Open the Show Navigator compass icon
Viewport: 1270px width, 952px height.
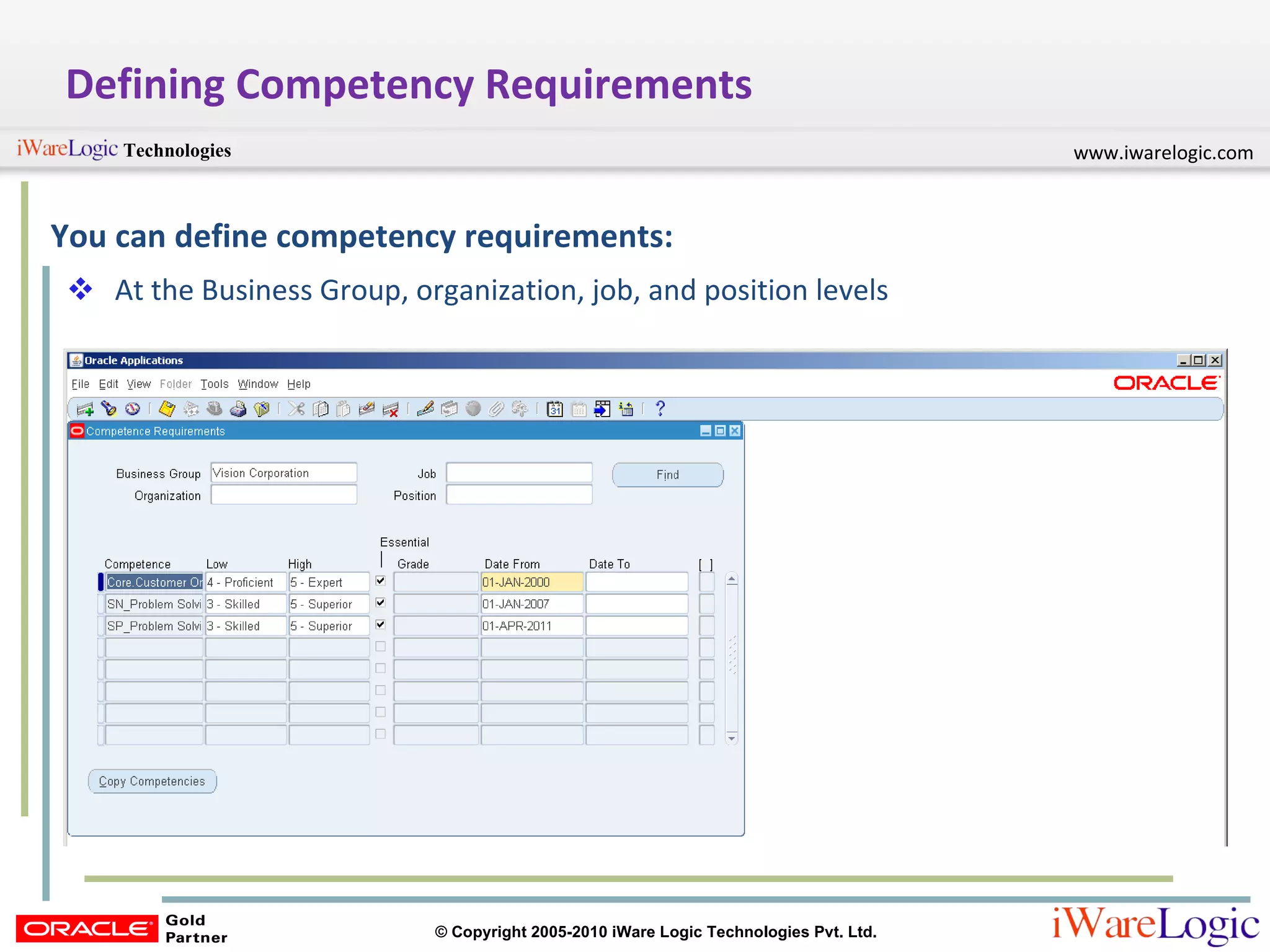click(x=132, y=409)
